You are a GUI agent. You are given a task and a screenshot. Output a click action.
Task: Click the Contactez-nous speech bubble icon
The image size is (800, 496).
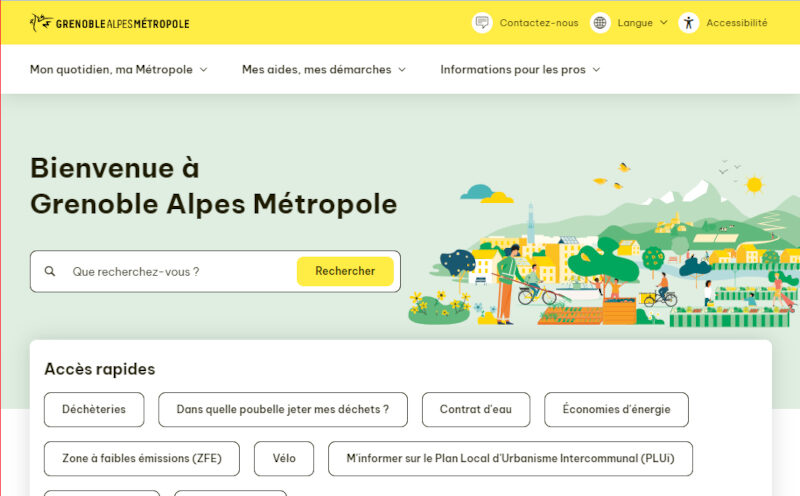click(482, 22)
